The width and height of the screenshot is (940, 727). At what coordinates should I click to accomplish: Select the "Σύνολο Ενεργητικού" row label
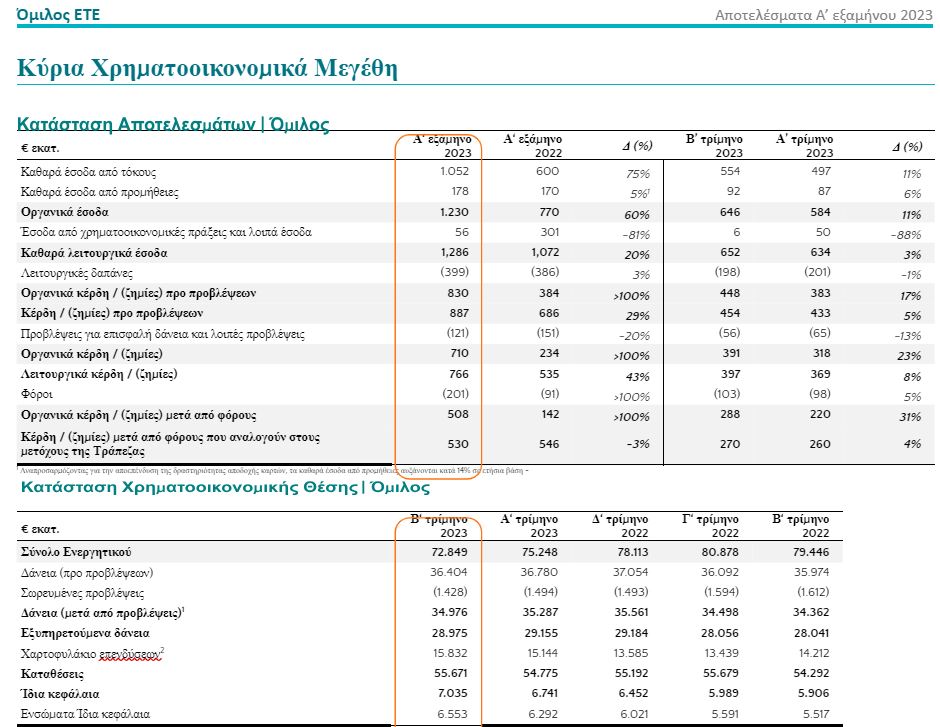tap(76, 552)
